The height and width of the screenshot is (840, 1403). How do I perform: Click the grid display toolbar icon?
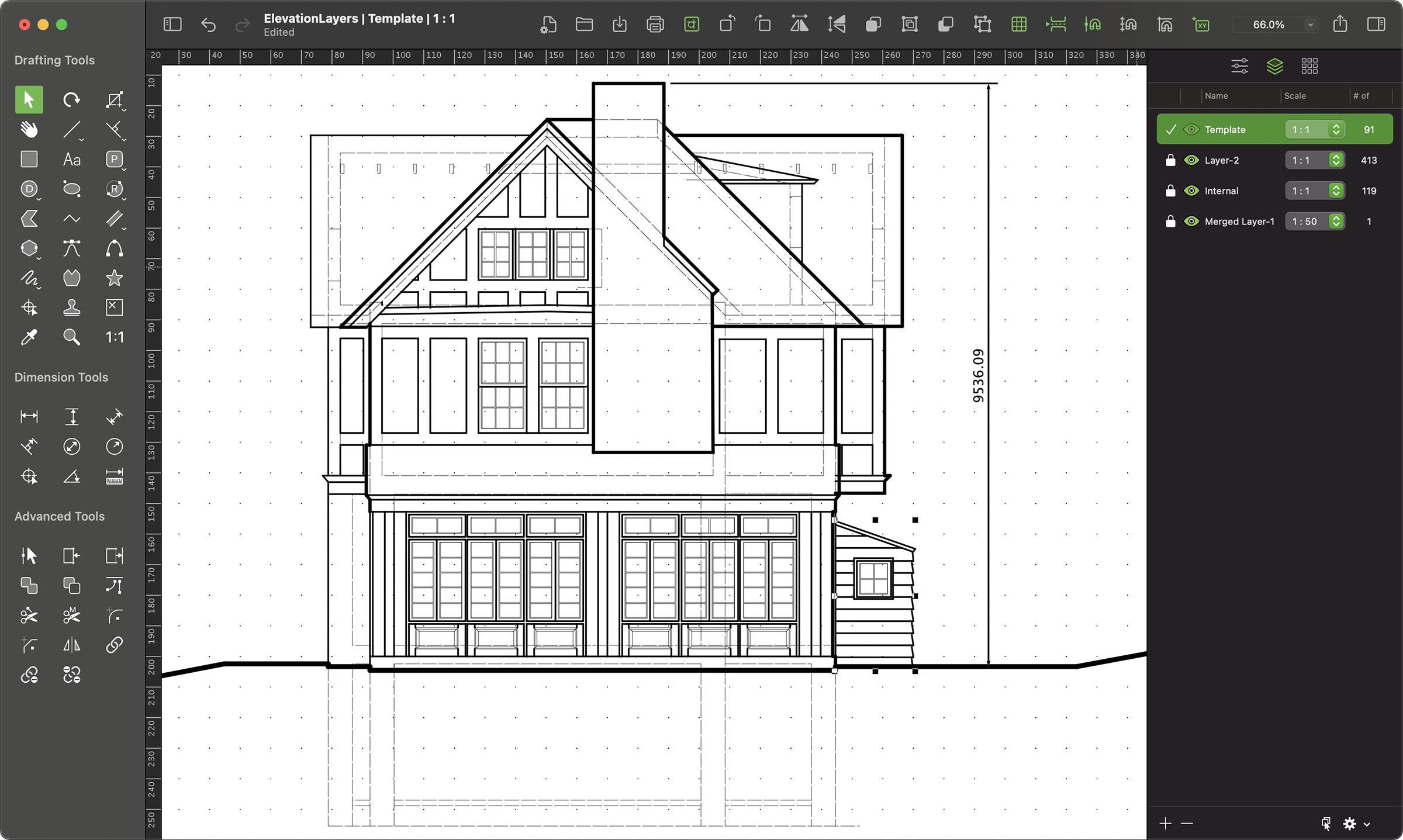(x=1018, y=25)
